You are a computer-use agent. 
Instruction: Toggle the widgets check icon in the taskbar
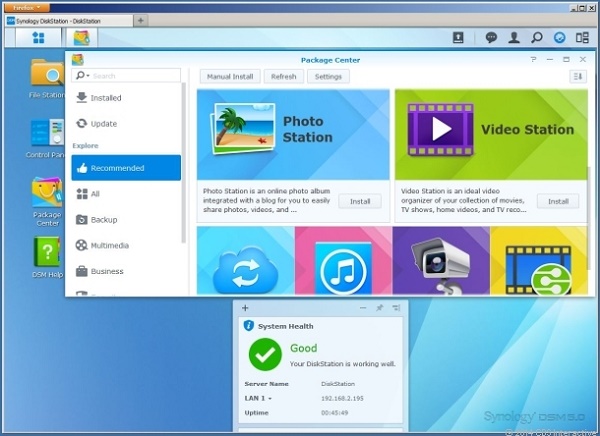(559, 38)
